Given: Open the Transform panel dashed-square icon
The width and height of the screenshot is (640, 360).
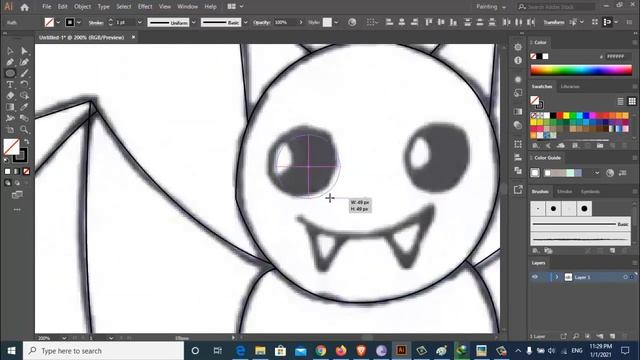Looking at the screenshot, I should coord(518,144).
